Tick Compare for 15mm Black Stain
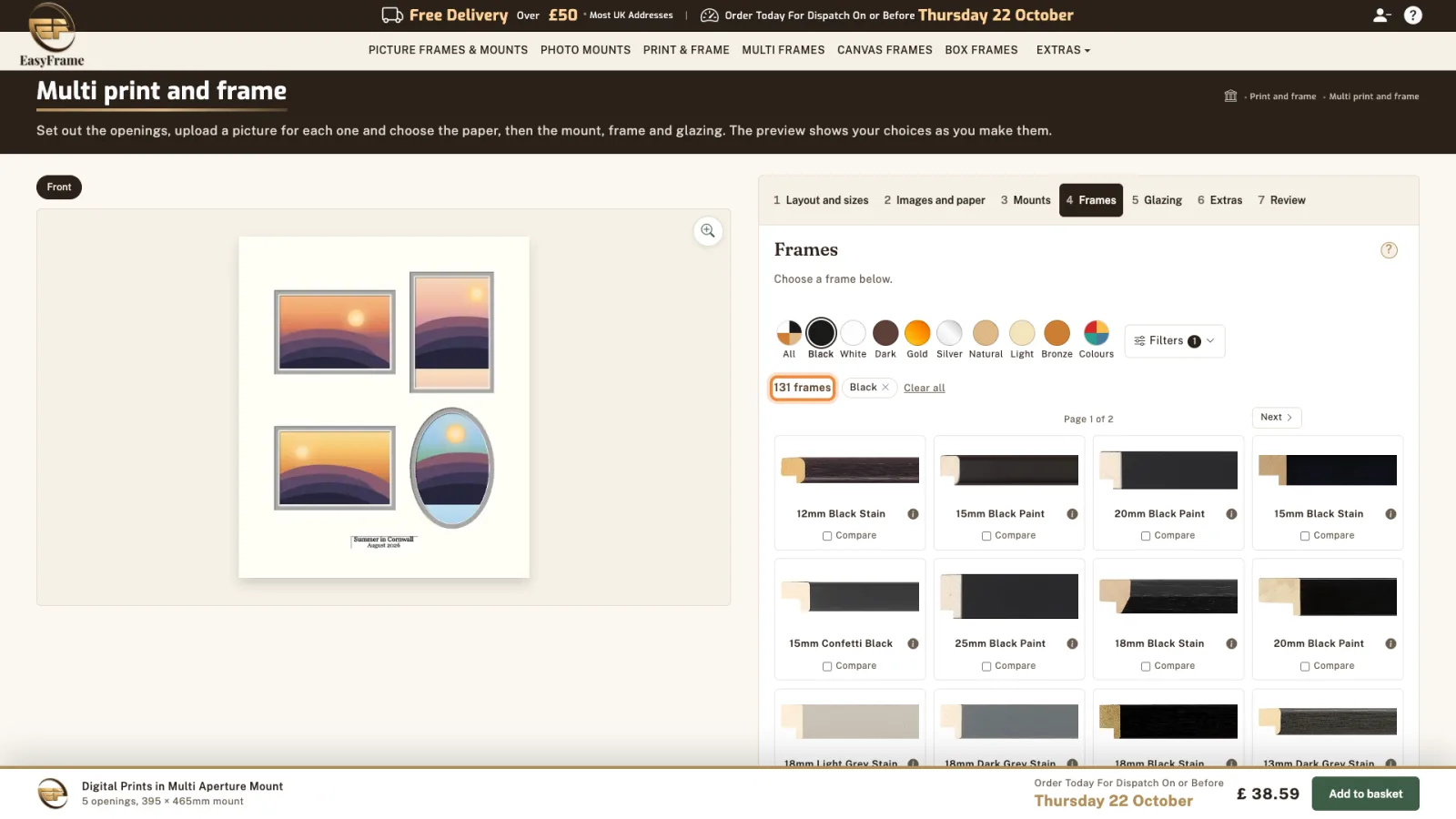Viewport: 1456px width, 819px height. [x=1305, y=536]
